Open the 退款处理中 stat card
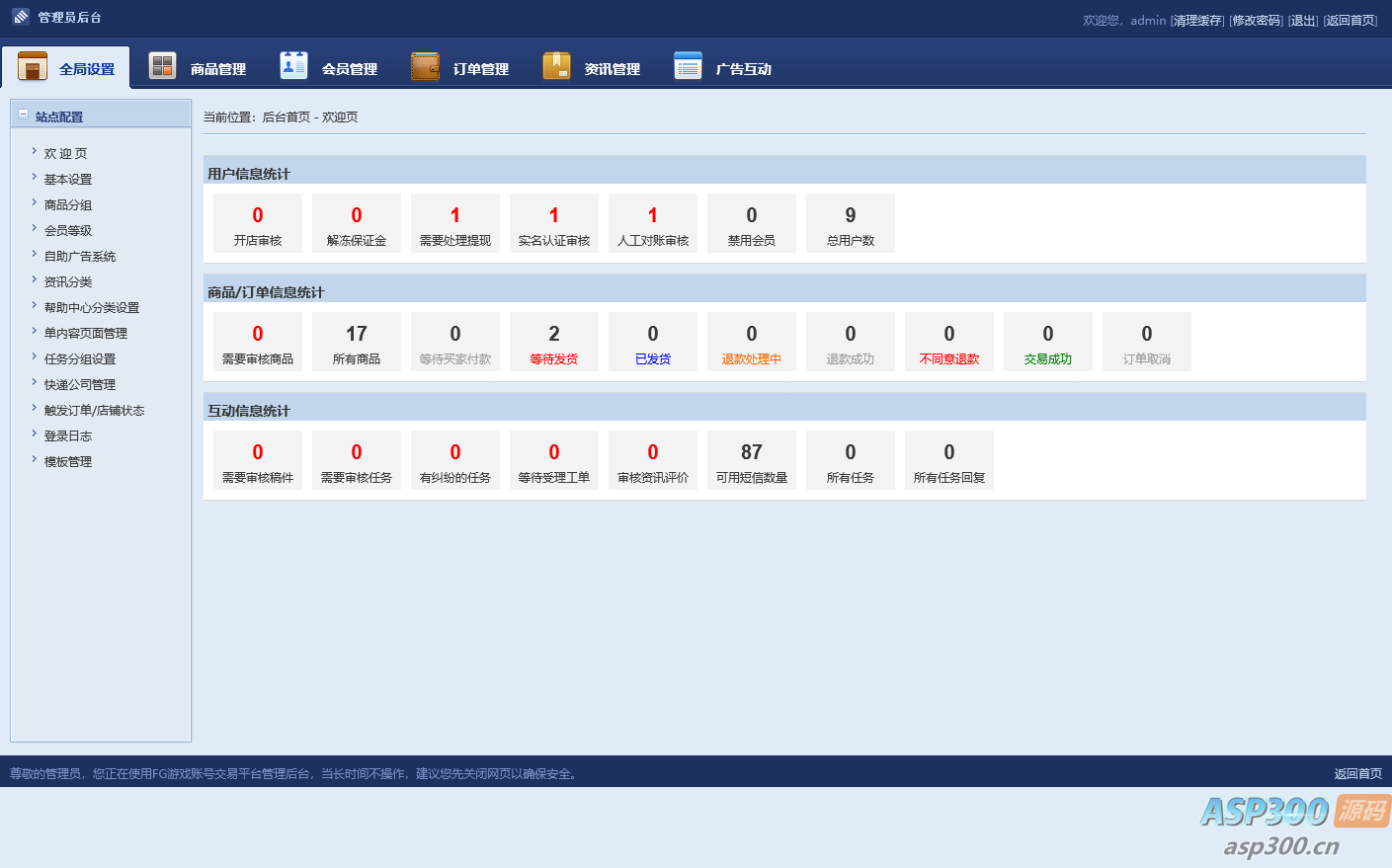The width and height of the screenshot is (1392, 868). coord(752,342)
